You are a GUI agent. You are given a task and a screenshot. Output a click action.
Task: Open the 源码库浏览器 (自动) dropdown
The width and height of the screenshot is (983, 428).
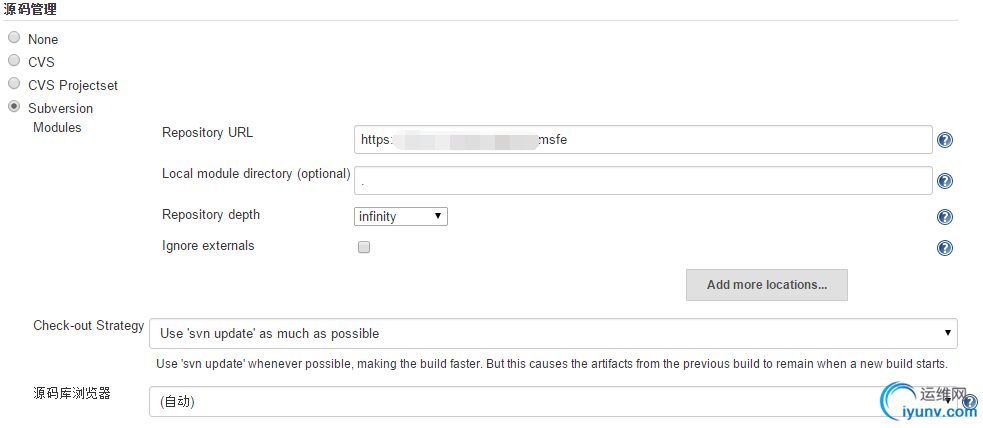(x=553, y=402)
